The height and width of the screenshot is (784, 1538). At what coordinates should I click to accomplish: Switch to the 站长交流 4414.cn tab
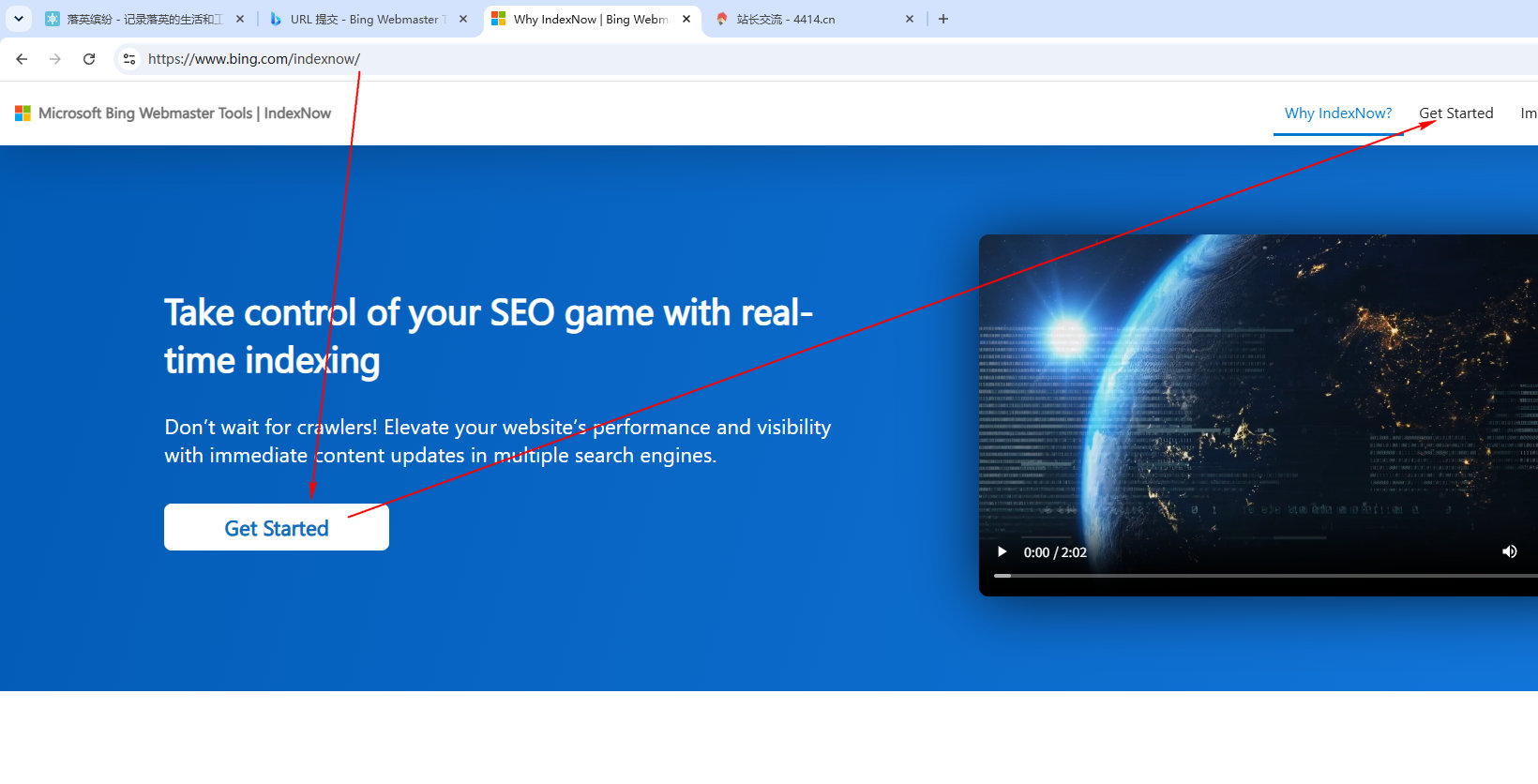(815, 19)
